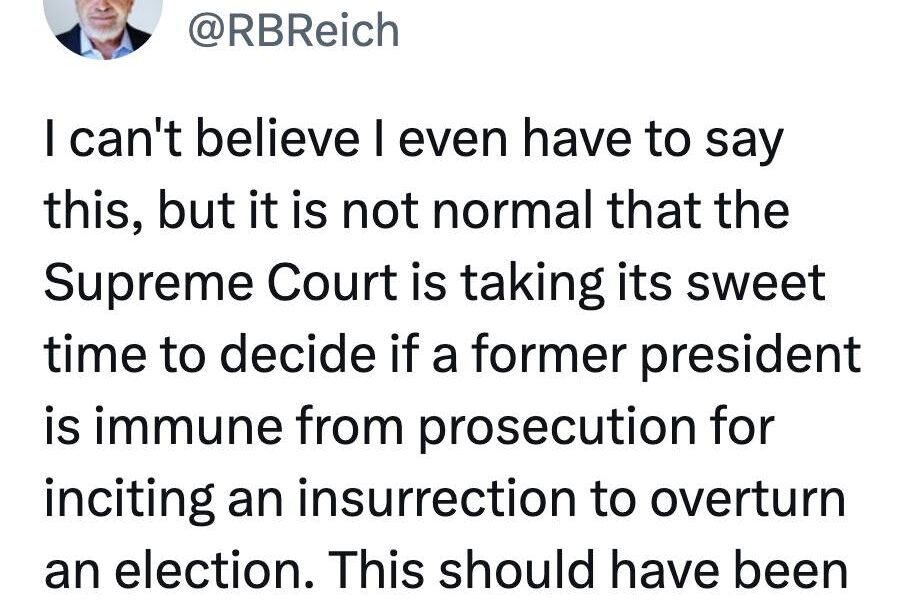Select the words "Supreme Court" in the tweet
Viewport: 908px width, 600px height.
[x=221, y=284]
